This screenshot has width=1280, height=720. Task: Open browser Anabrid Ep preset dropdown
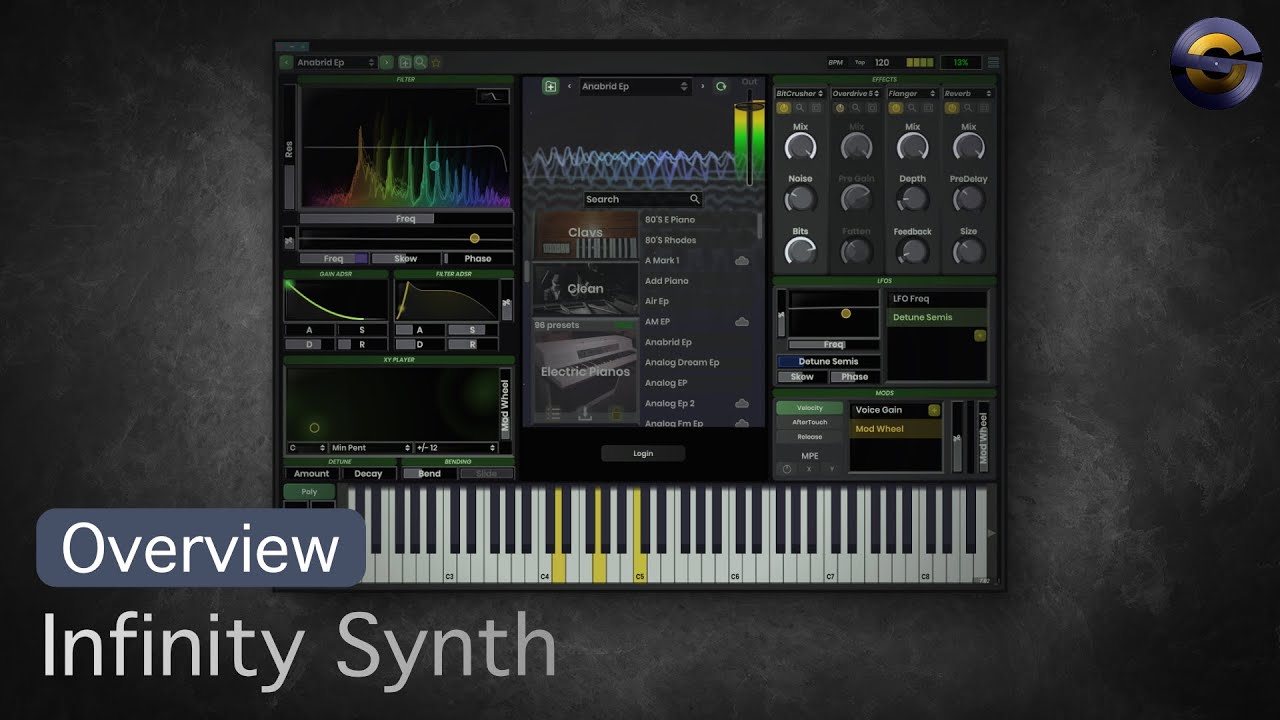coord(636,87)
